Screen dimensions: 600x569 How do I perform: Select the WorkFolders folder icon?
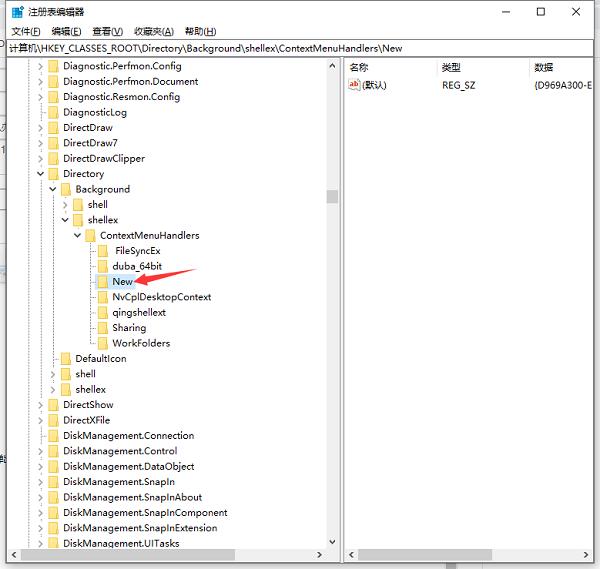point(103,343)
